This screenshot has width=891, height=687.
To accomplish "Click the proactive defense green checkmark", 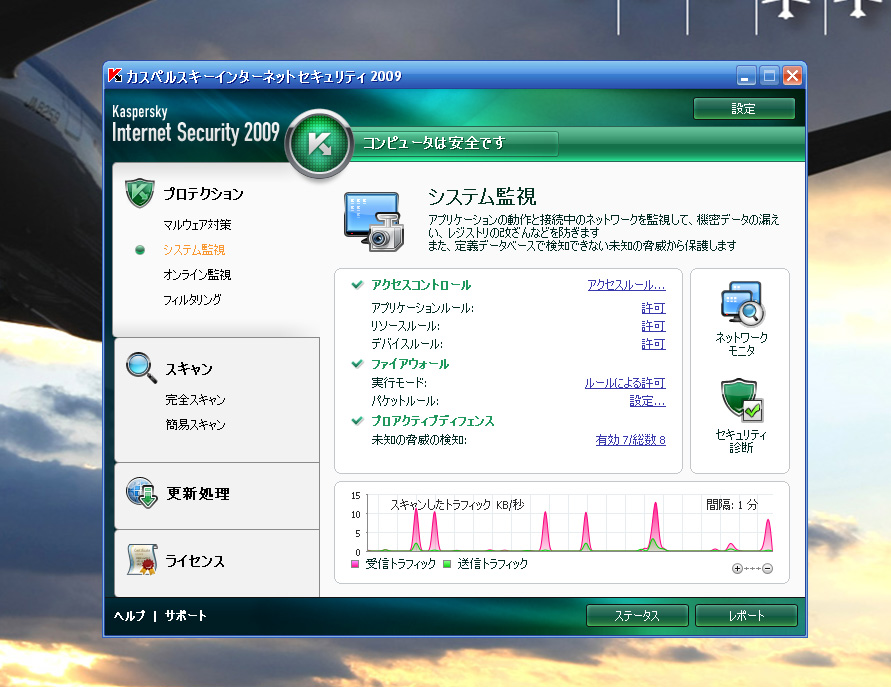I will tap(357, 420).
